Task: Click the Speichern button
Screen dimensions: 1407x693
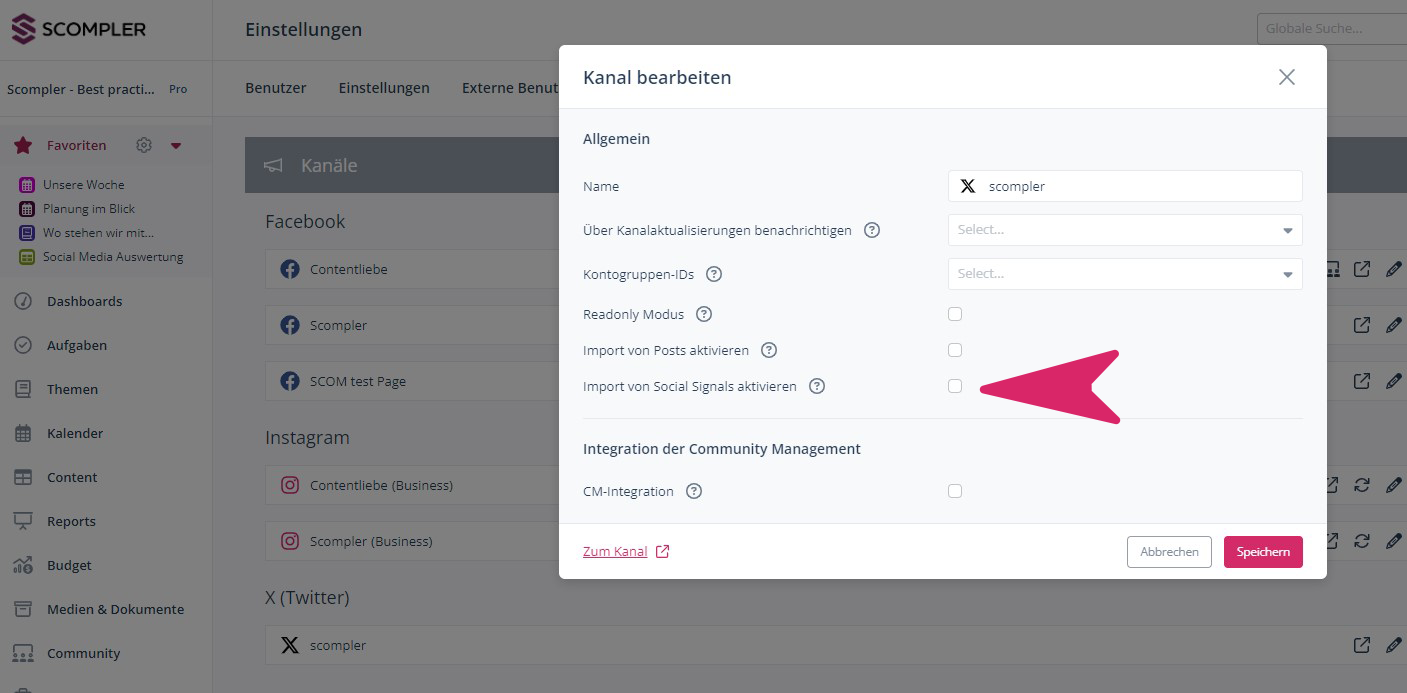Action: point(1262,552)
